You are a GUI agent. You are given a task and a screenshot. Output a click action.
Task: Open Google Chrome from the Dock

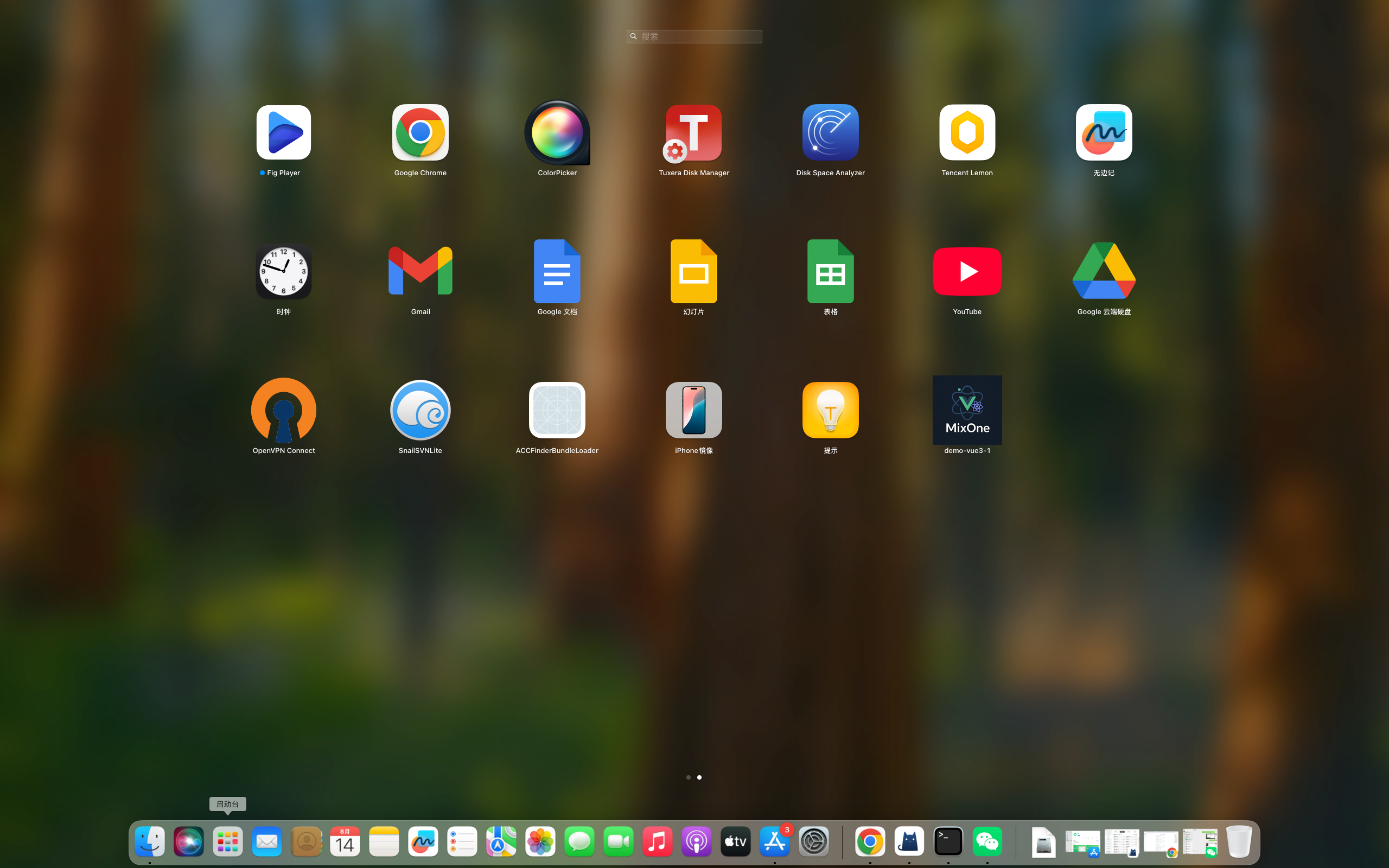(870, 841)
